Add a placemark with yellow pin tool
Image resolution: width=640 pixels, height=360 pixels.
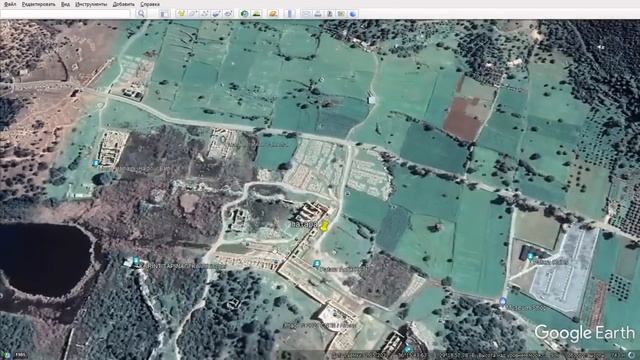(181, 14)
